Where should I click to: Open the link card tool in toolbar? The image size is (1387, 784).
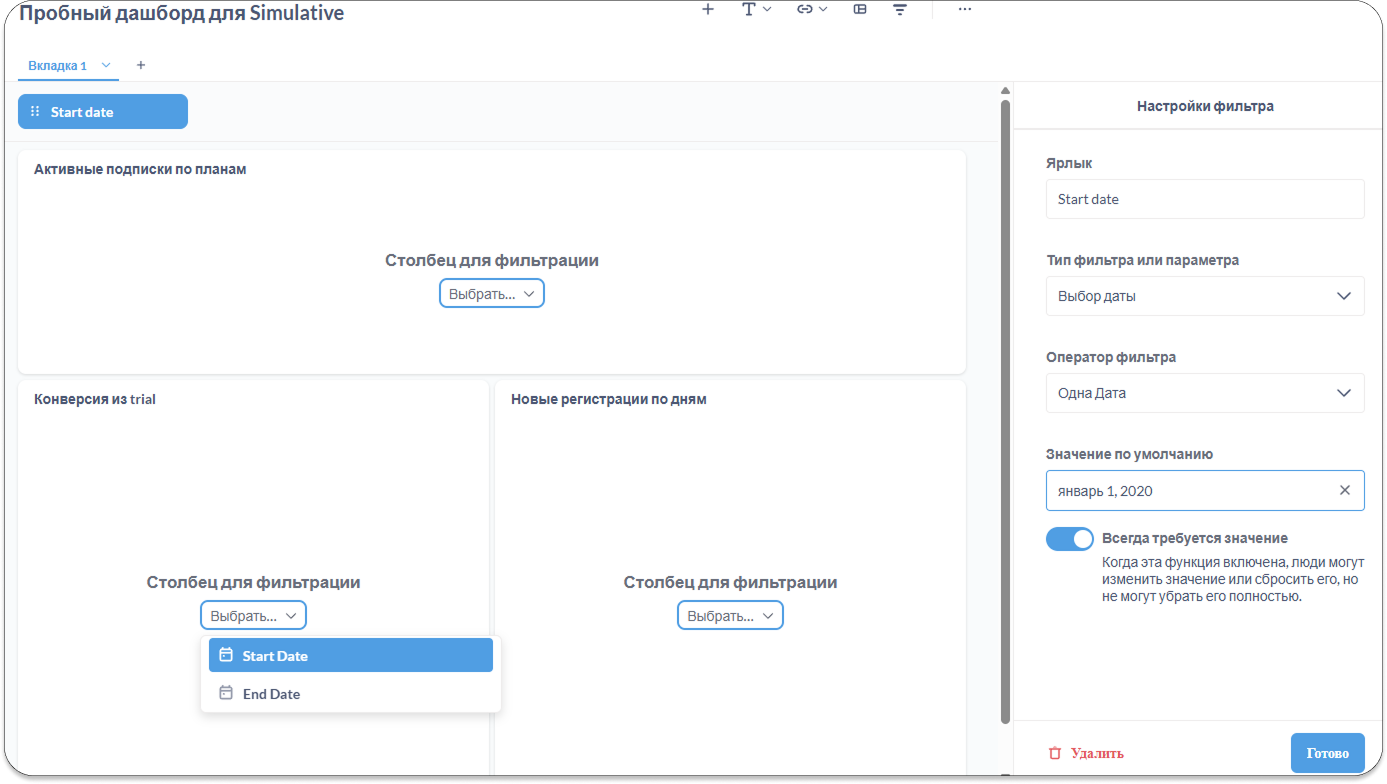coord(811,9)
